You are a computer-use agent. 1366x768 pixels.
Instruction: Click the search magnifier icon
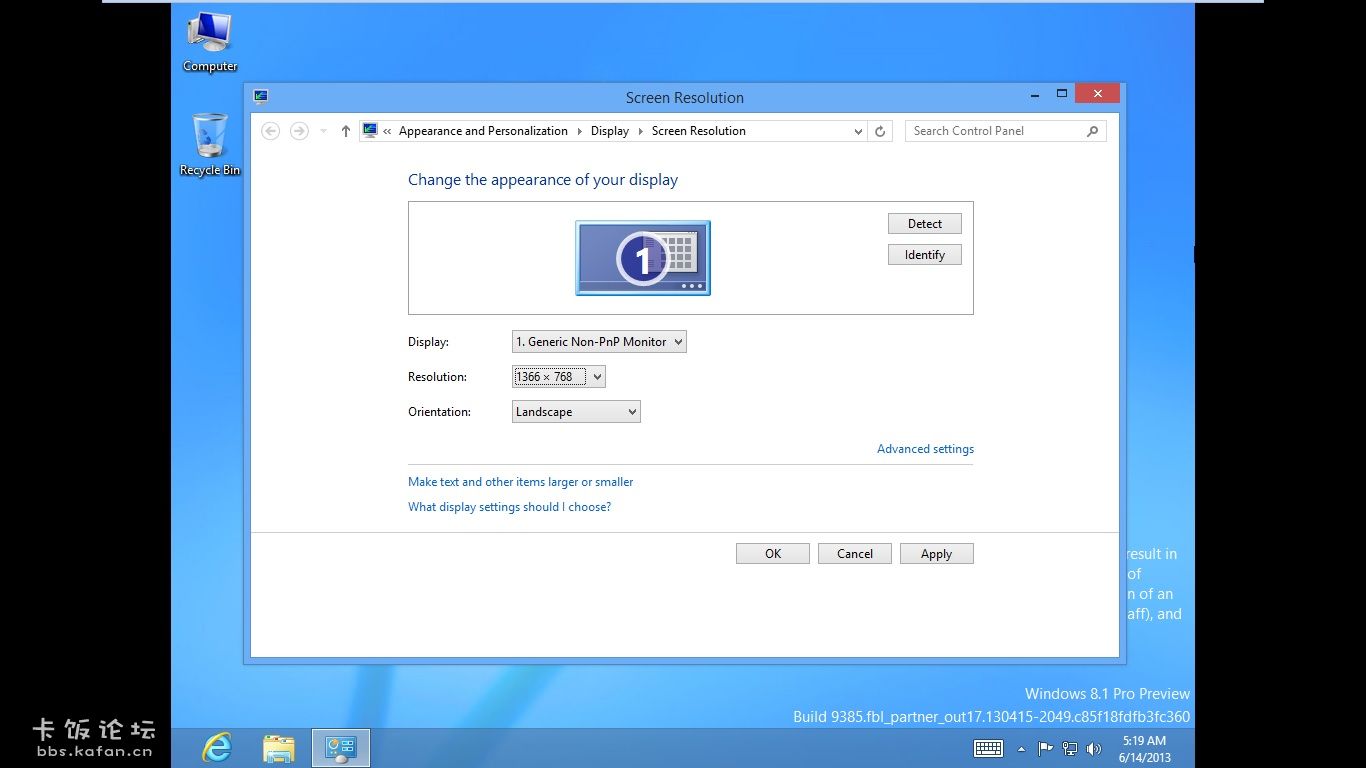tap(1092, 131)
